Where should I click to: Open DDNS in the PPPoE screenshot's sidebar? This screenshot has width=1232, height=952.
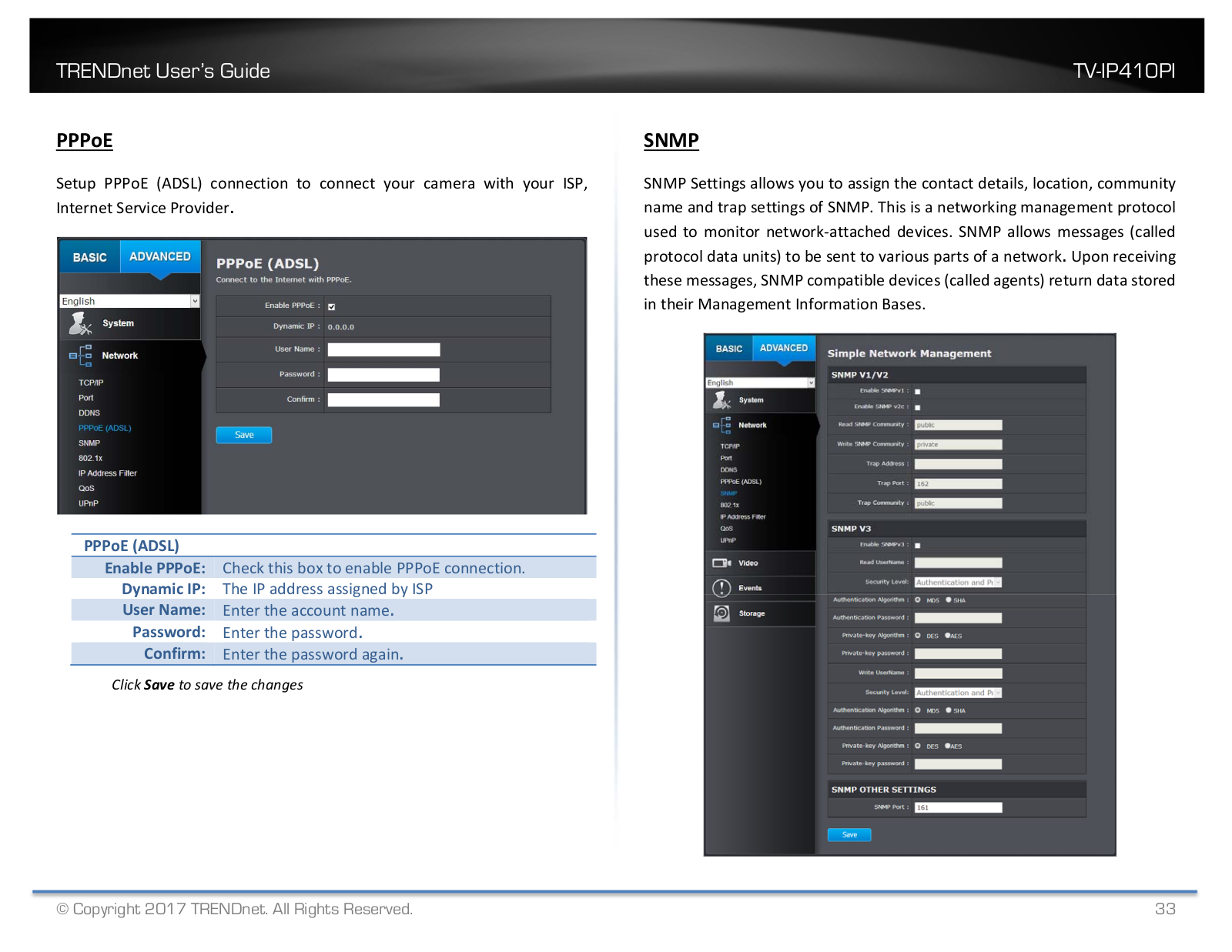coord(89,413)
